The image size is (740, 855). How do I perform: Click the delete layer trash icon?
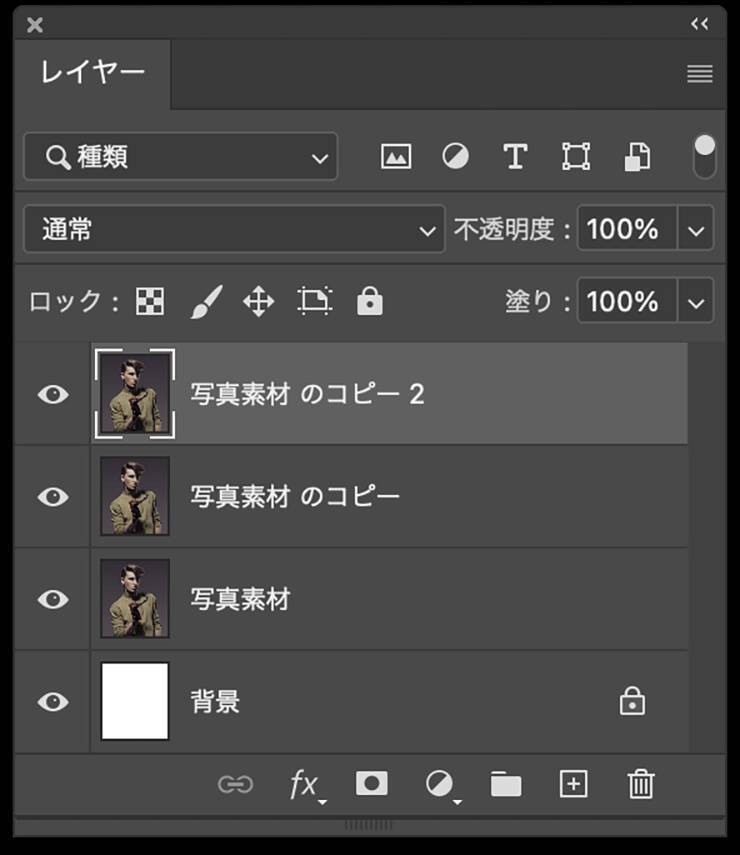(x=640, y=784)
